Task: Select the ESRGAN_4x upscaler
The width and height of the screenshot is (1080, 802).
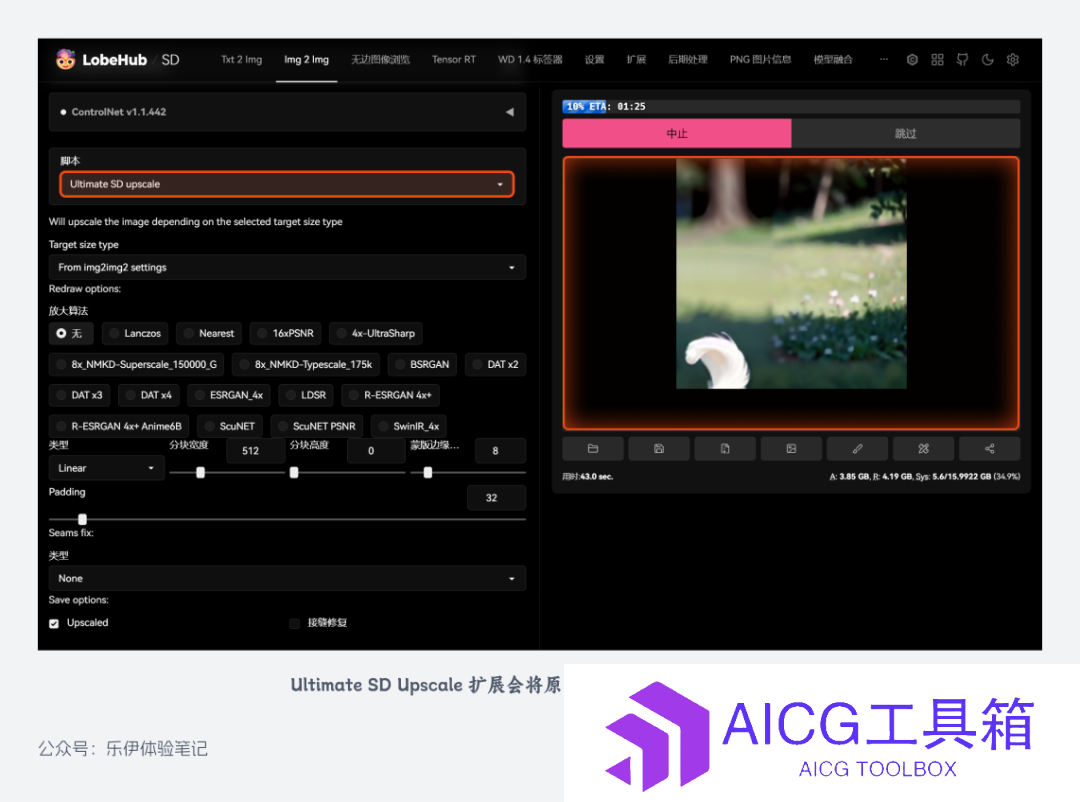Action: click(x=229, y=395)
